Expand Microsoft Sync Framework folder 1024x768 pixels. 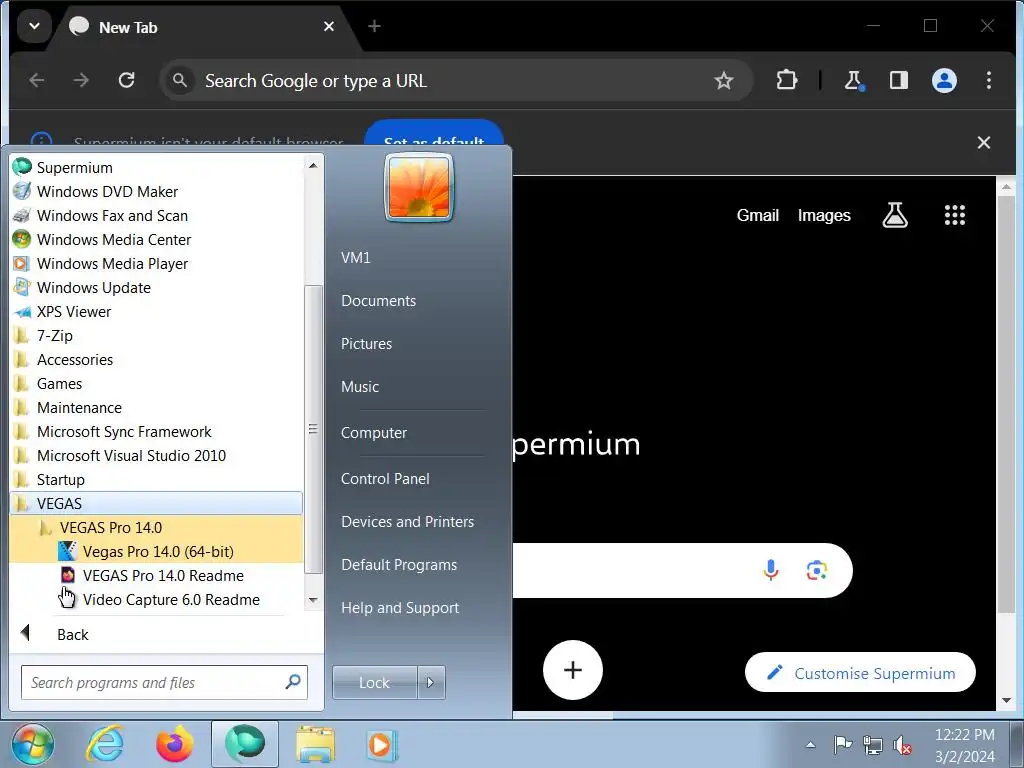[x=157, y=432]
